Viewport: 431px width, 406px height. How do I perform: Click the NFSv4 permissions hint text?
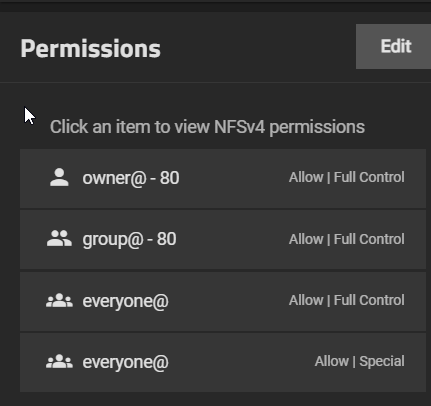click(x=207, y=127)
